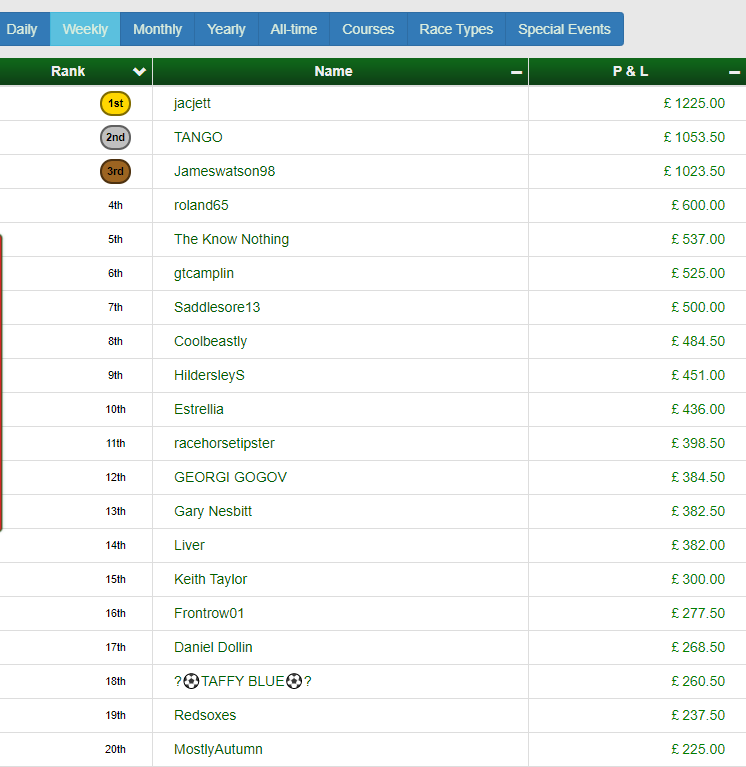Click the TAFFY BLUE name
This screenshot has width=746, height=767.
click(243, 681)
